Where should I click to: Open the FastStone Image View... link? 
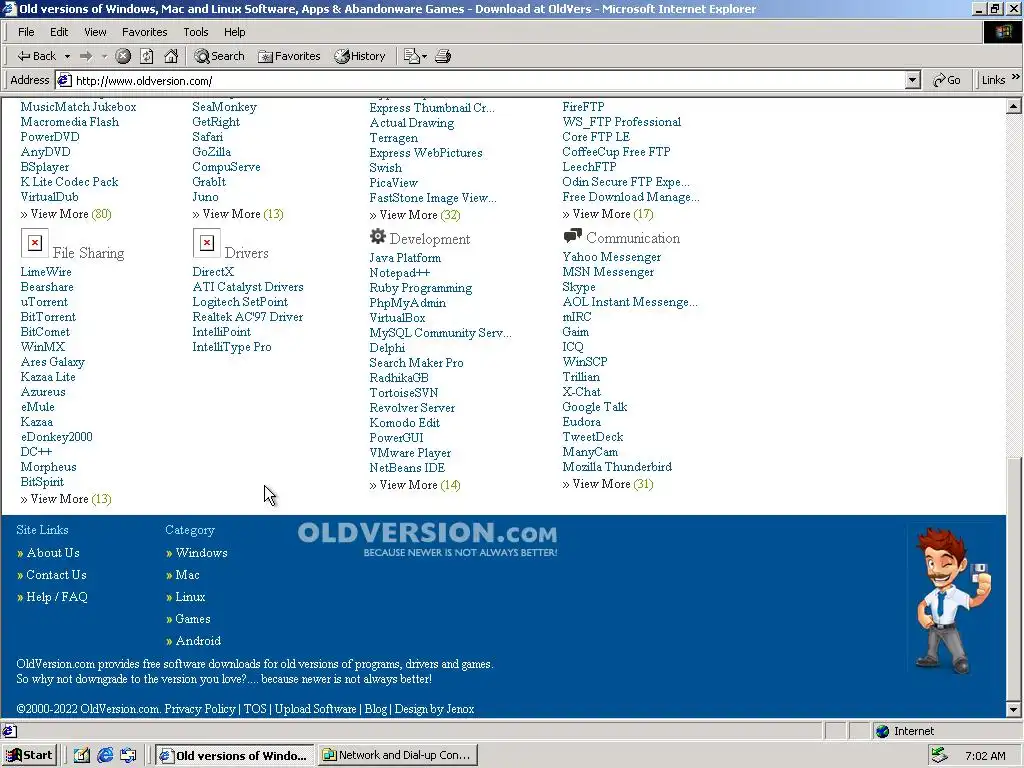[433, 198]
